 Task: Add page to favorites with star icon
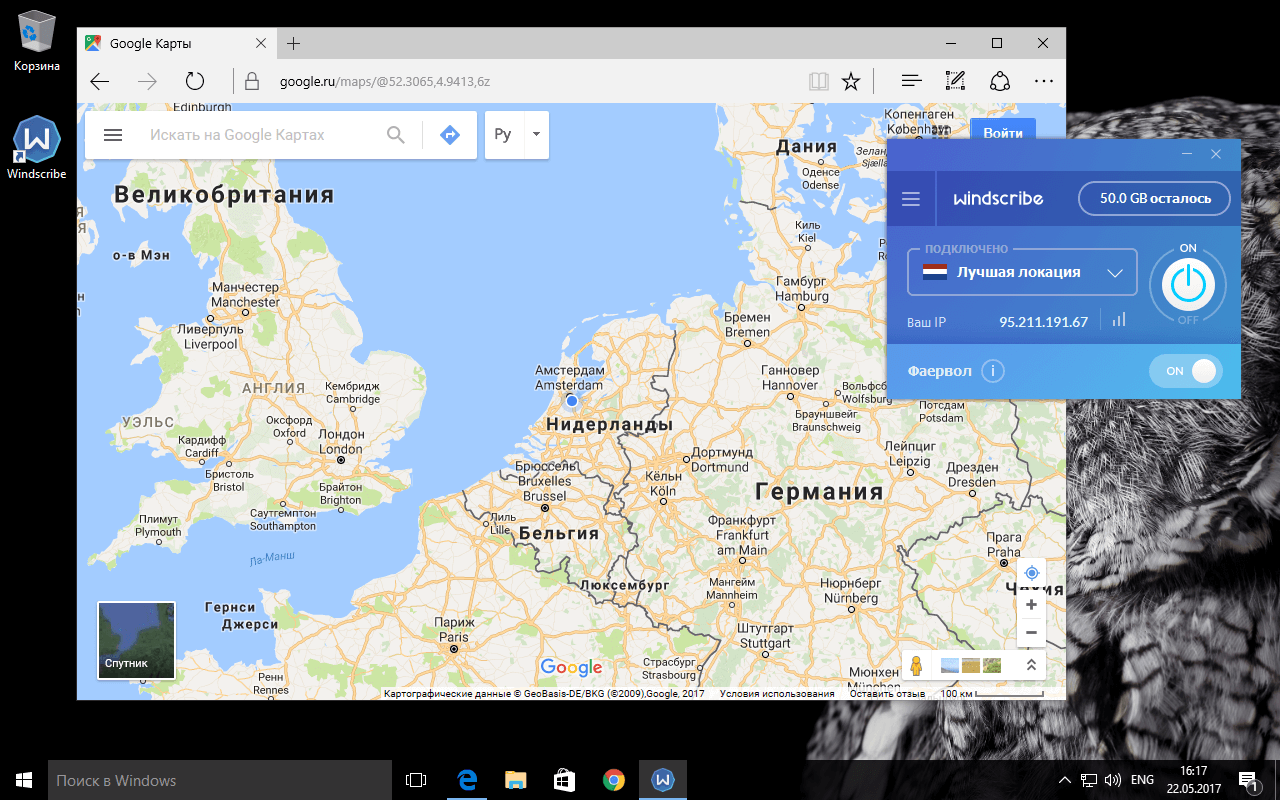pos(851,82)
